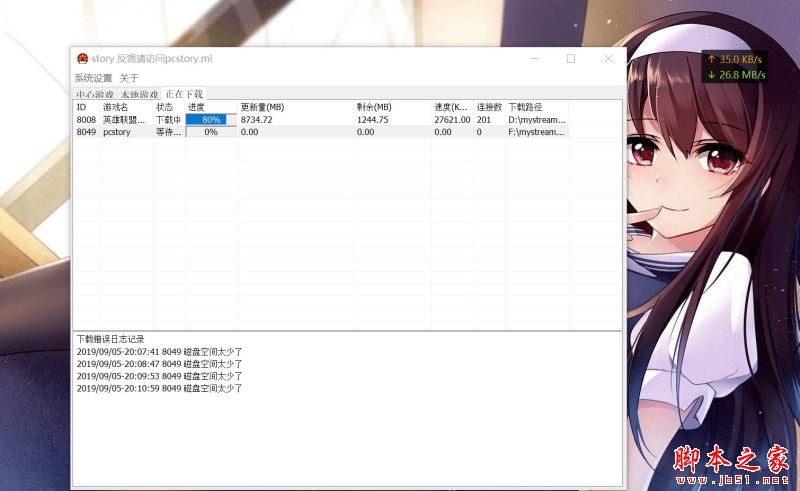Screen dimensions: 800x491
Task: Click the 速度(K... column header
Action: [x=451, y=107]
